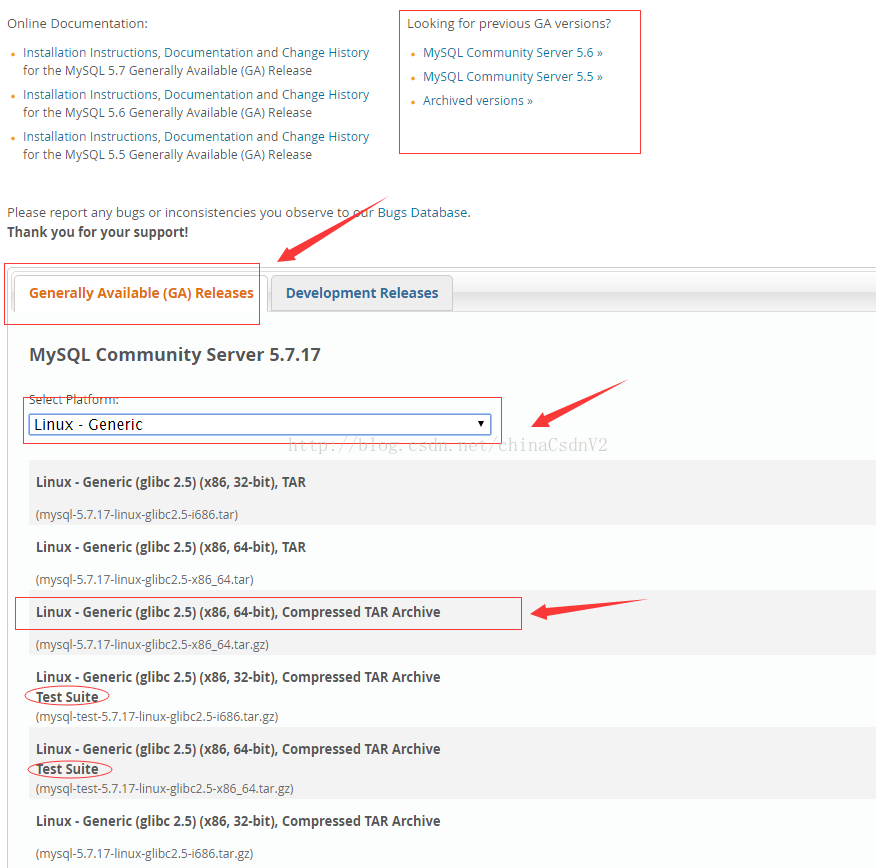Switch to Development Releases tab
The height and width of the screenshot is (868, 876).
pos(362,293)
